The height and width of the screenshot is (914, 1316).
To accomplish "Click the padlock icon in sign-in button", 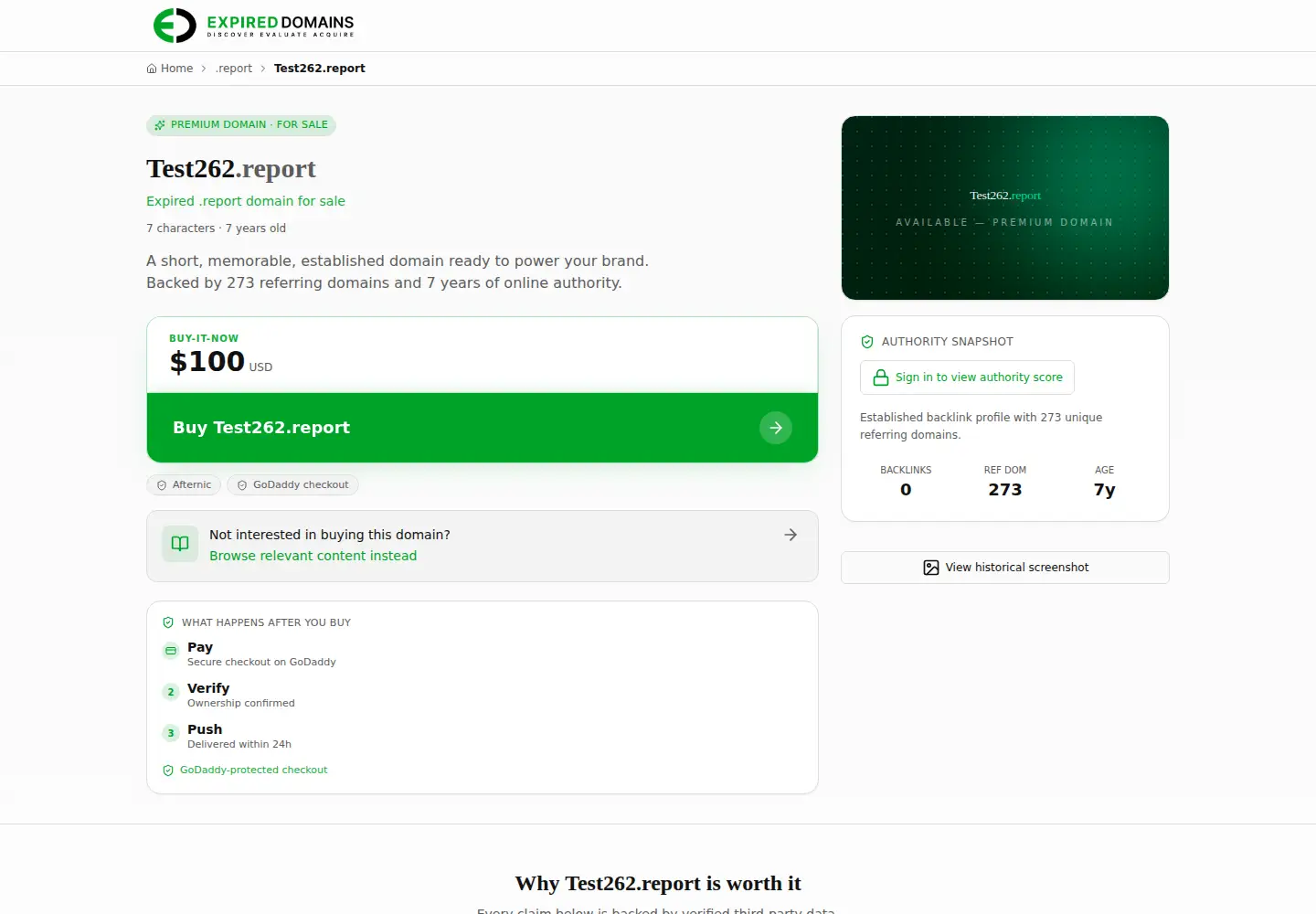I will (x=881, y=377).
